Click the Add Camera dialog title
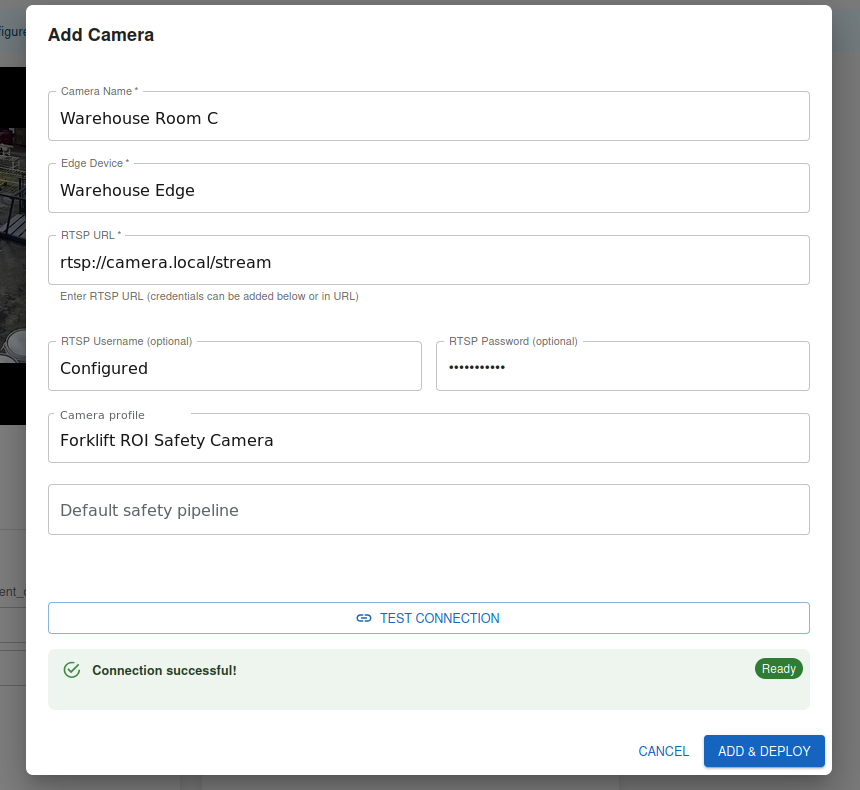 point(101,35)
